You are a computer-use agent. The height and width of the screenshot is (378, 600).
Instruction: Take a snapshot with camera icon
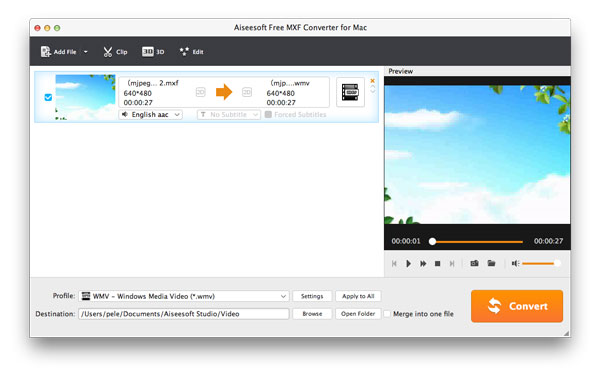tap(474, 263)
